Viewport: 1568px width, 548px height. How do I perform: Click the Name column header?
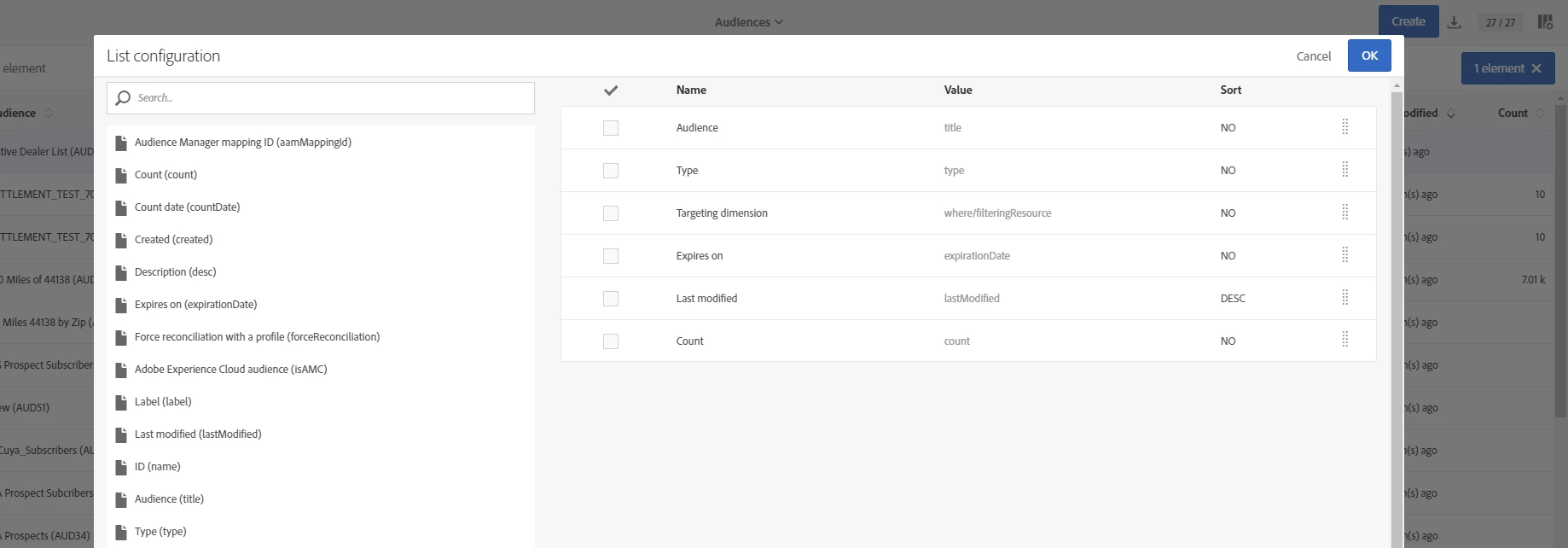pos(691,90)
